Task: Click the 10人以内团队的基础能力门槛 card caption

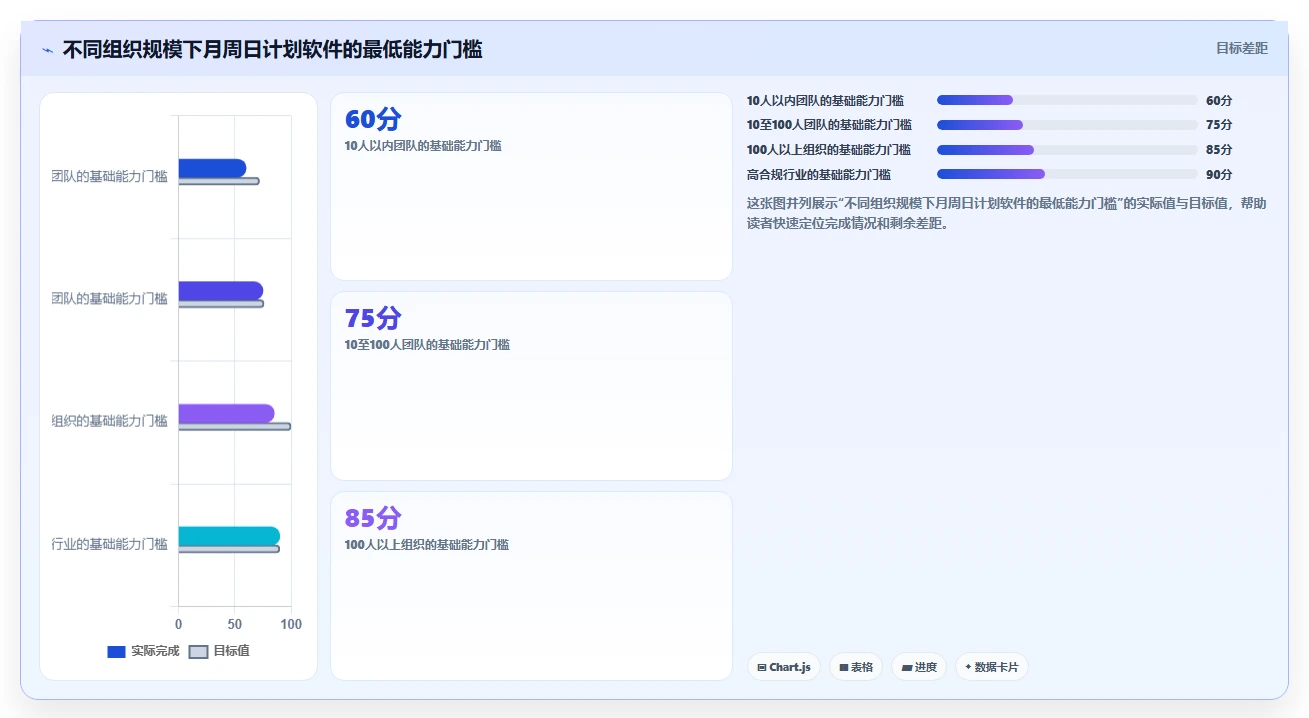Action: [x=423, y=146]
